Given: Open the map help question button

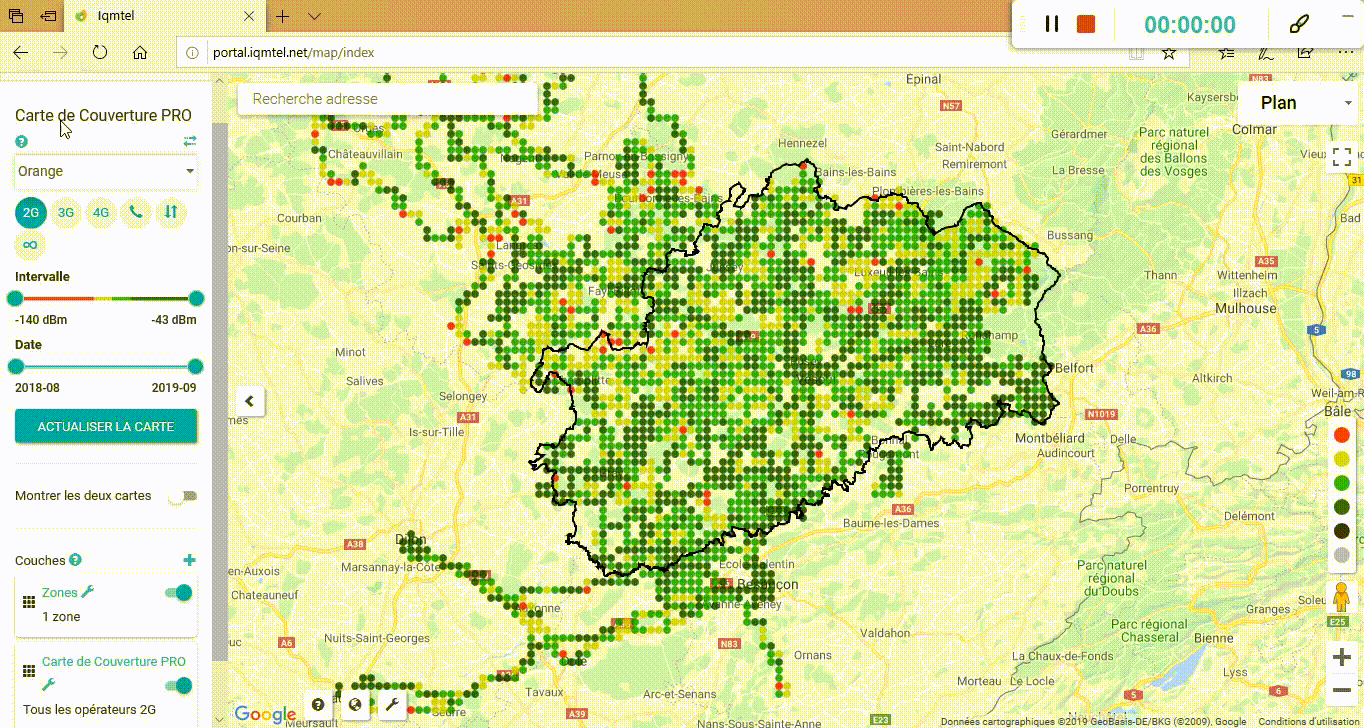Looking at the screenshot, I should (318, 705).
